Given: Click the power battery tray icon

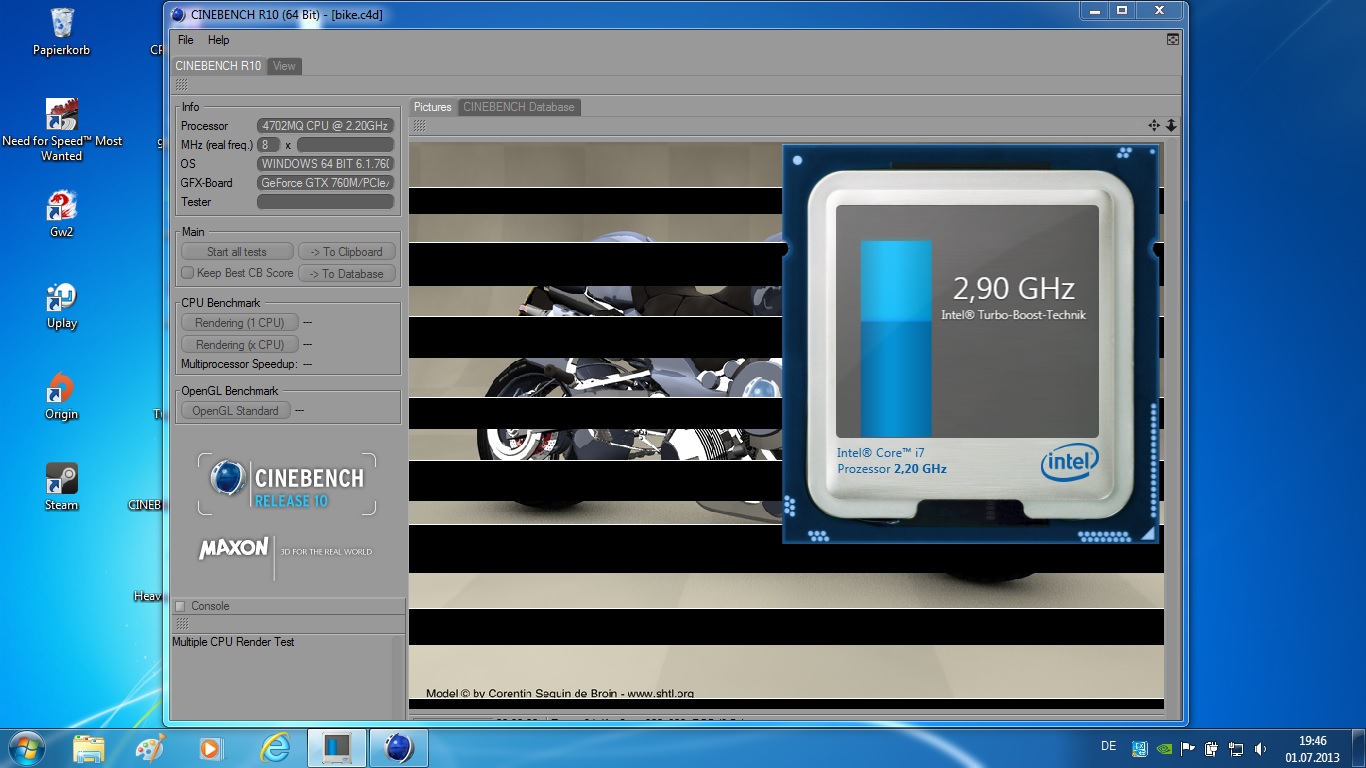Looking at the screenshot, I should (1212, 748).
